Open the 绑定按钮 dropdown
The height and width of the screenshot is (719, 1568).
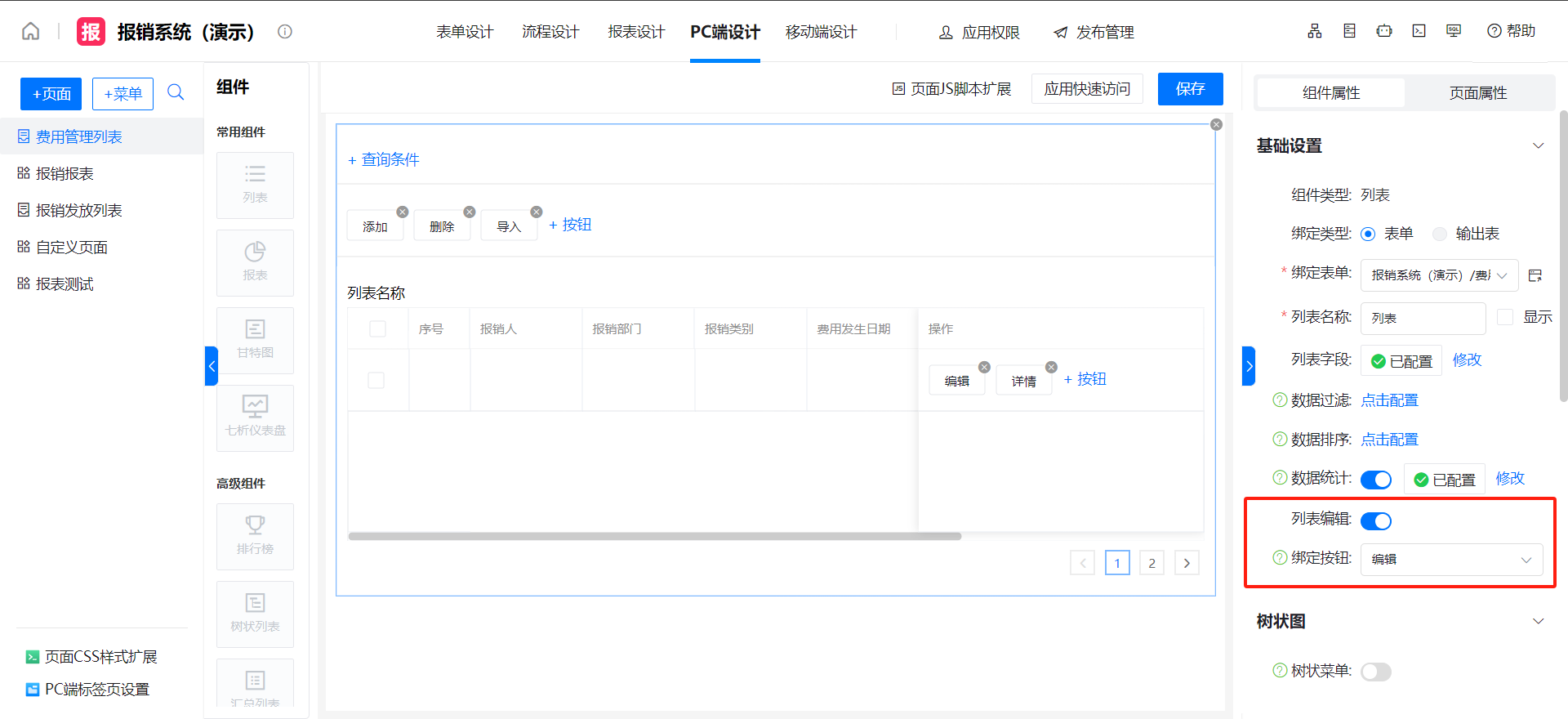click(x=1451, y=560)
